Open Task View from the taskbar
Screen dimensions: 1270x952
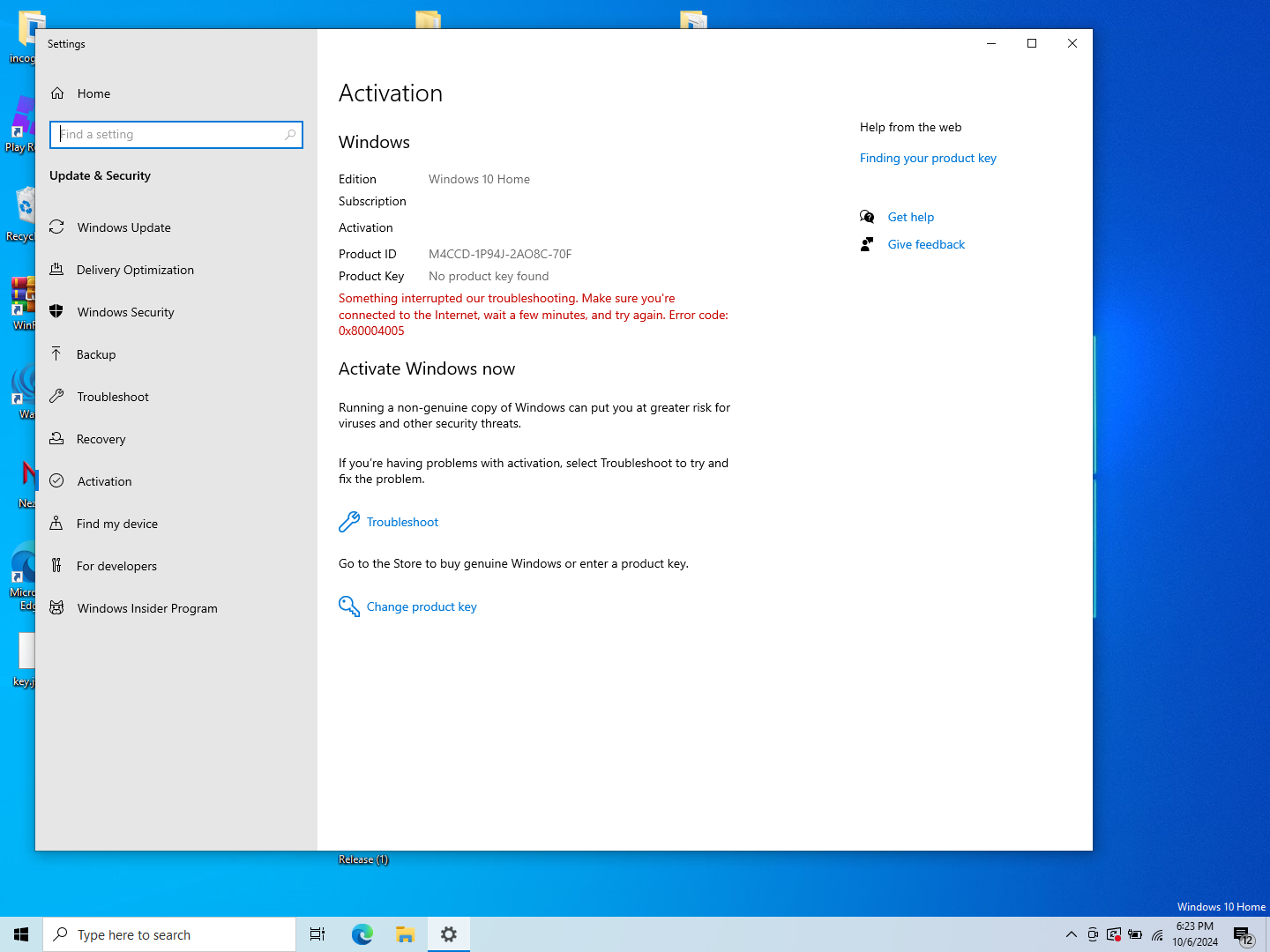[x=317, y=934]
